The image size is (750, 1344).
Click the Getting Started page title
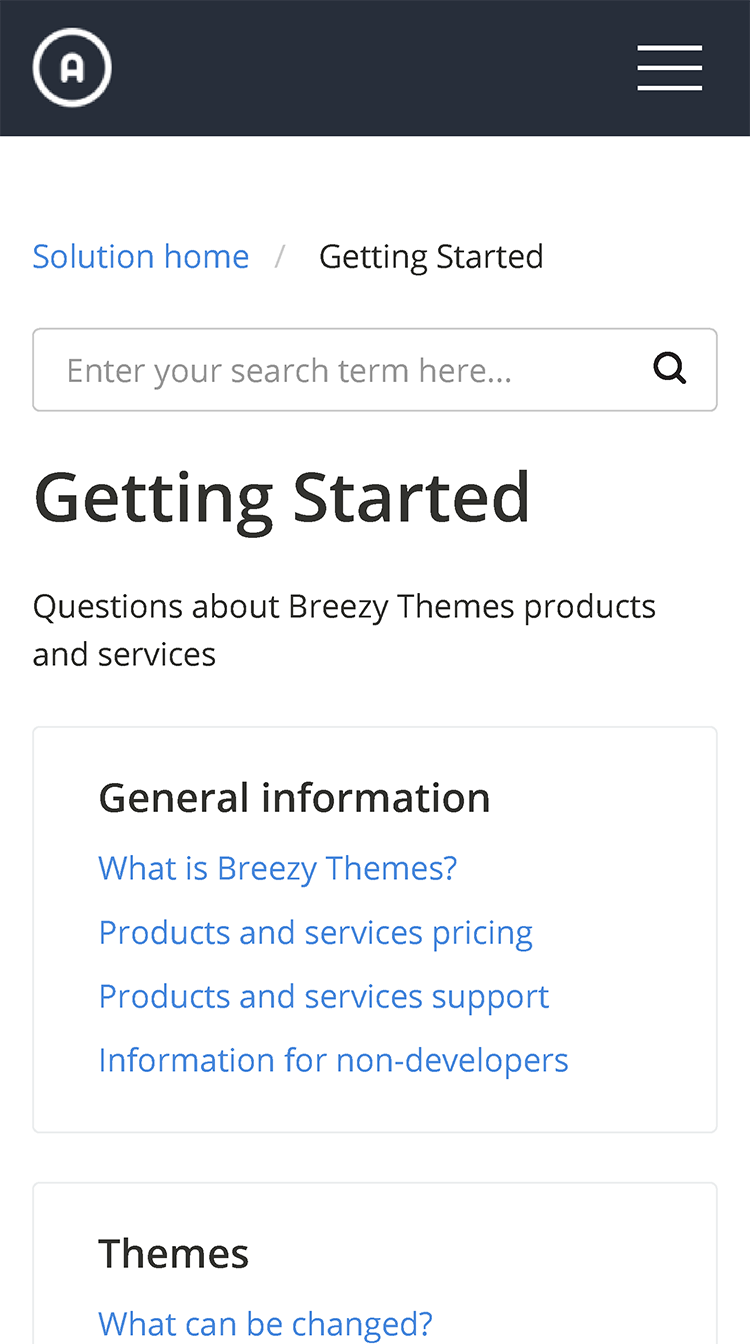tap(281, 497)
